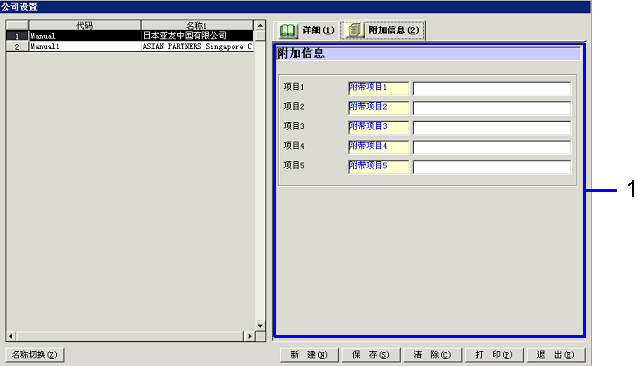The height and width of the screenshot is (366, 638).
Task: Click the document icon on 附加信息 tab
Action: (x=354, y=30)
